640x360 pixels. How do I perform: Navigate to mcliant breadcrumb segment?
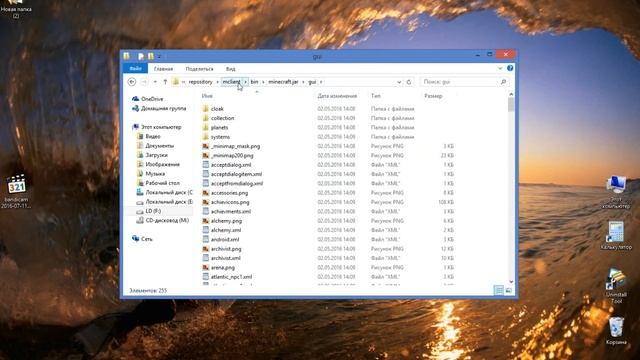coord(231,82)
